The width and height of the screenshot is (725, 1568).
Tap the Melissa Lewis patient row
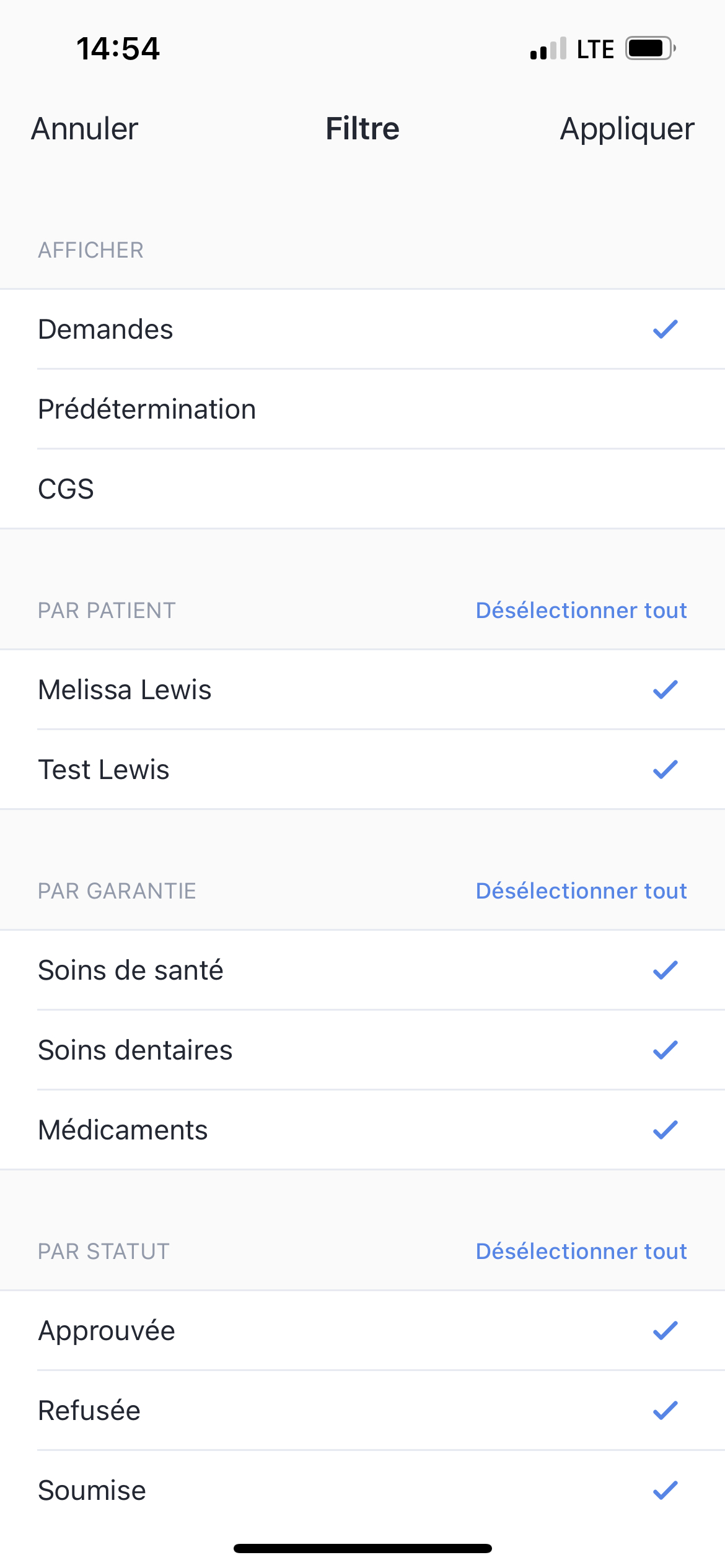click(125, 690)
